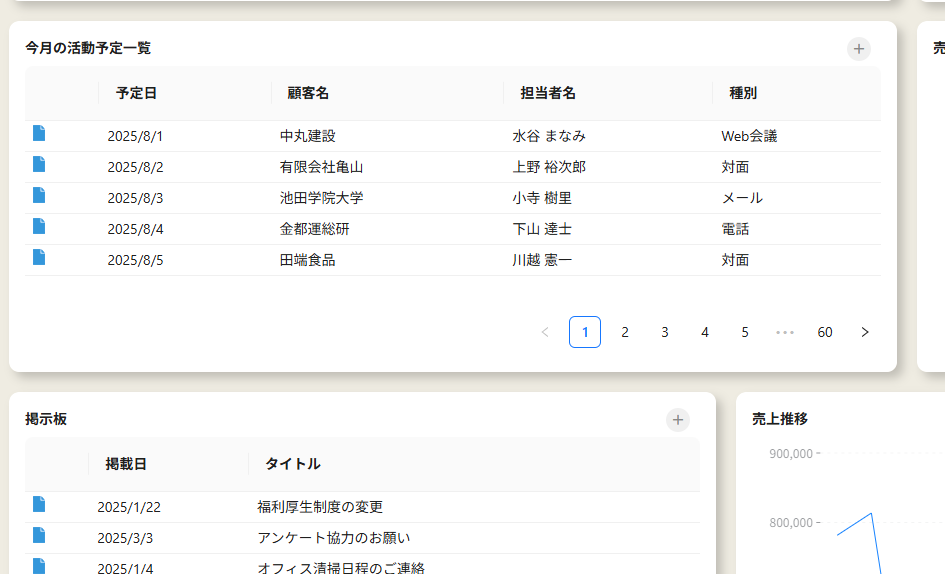Expand pagination ellipsis to skip pages
The height and width of the screenshot is (574, 945).
[x=785, y=332]
